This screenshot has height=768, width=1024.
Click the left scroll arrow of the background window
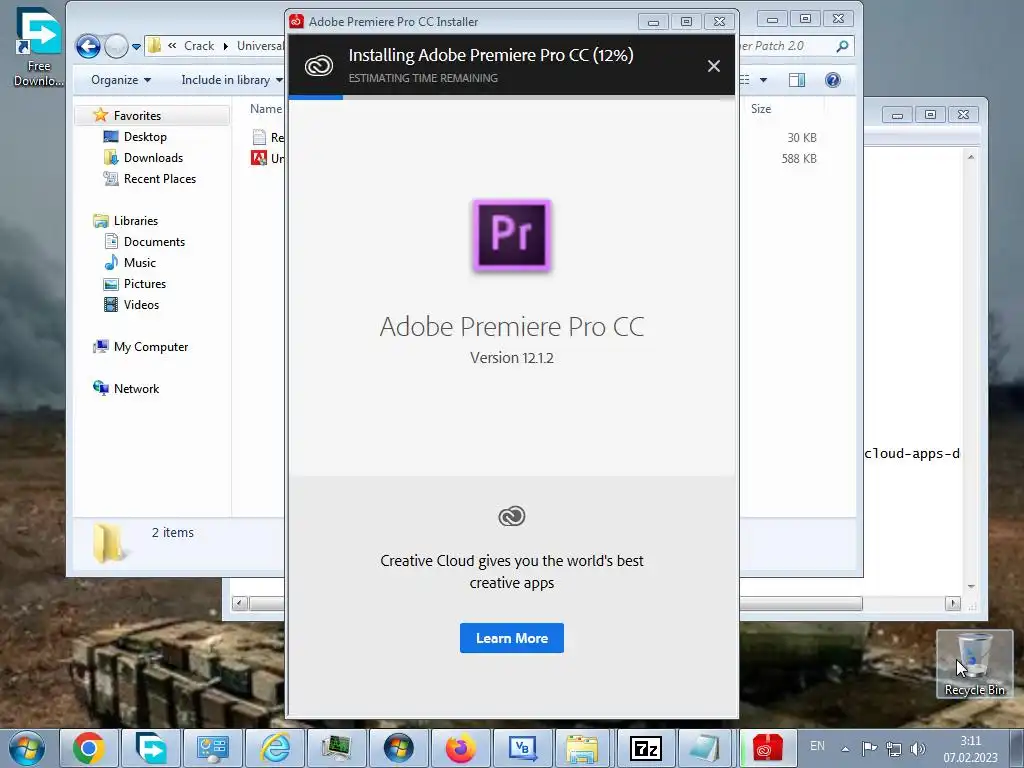239,603
